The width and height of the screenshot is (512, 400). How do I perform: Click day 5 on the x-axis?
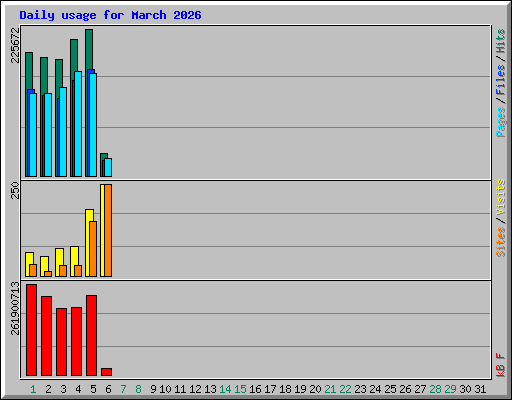click(93, 389)
